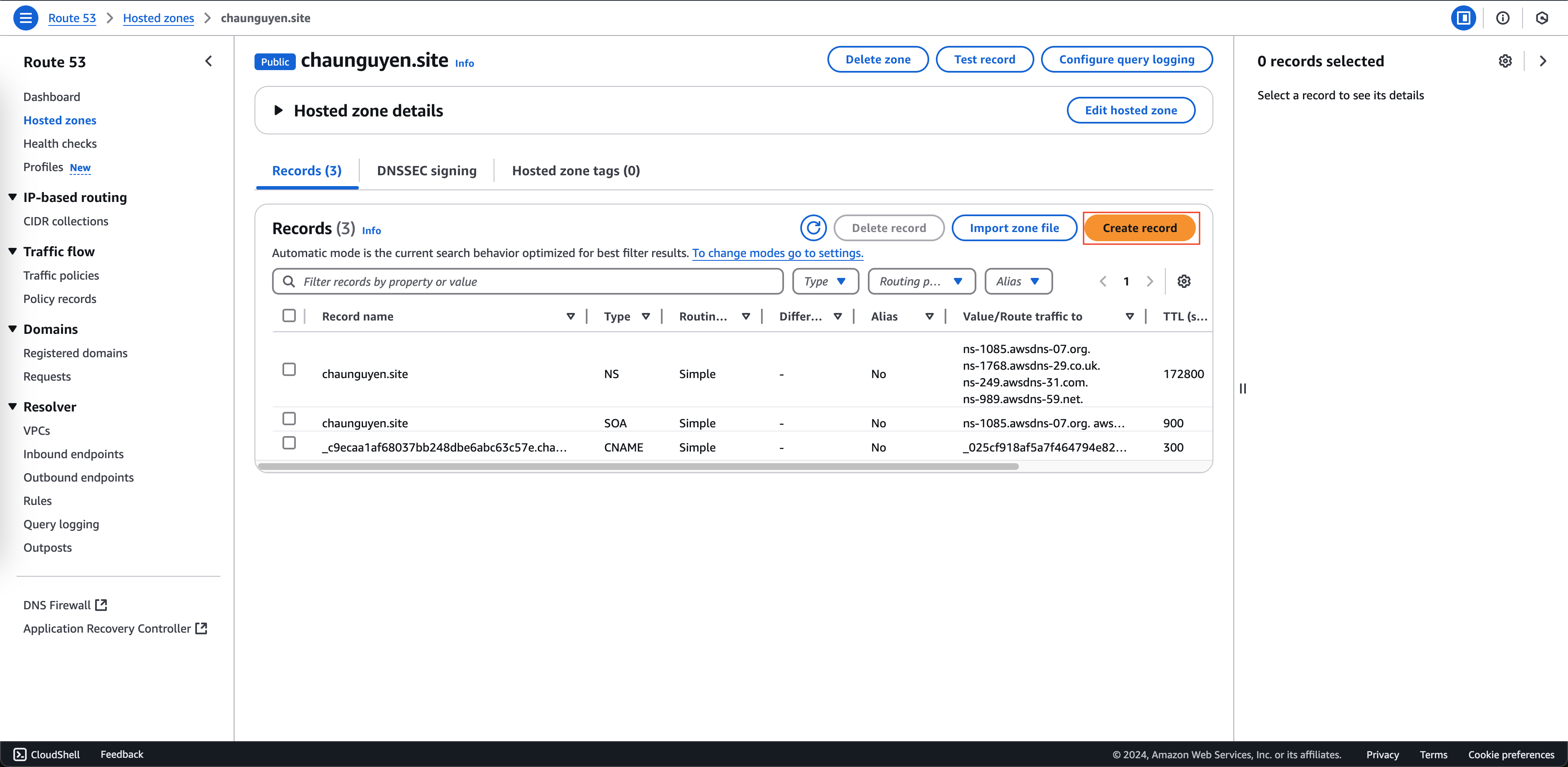Collapse Resolver section
The width and height of the screenshot is (1568, 767).
(x=12, y=406)
